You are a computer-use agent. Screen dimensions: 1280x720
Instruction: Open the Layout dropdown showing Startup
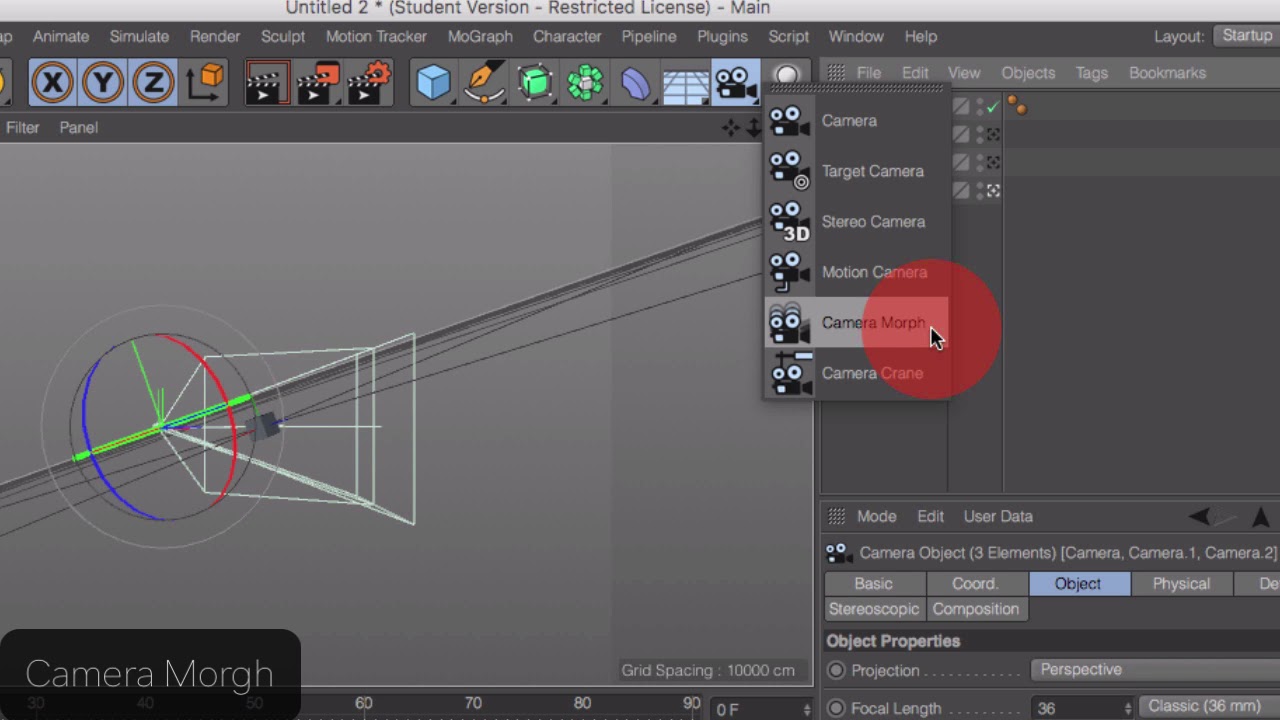(1246, 35)
